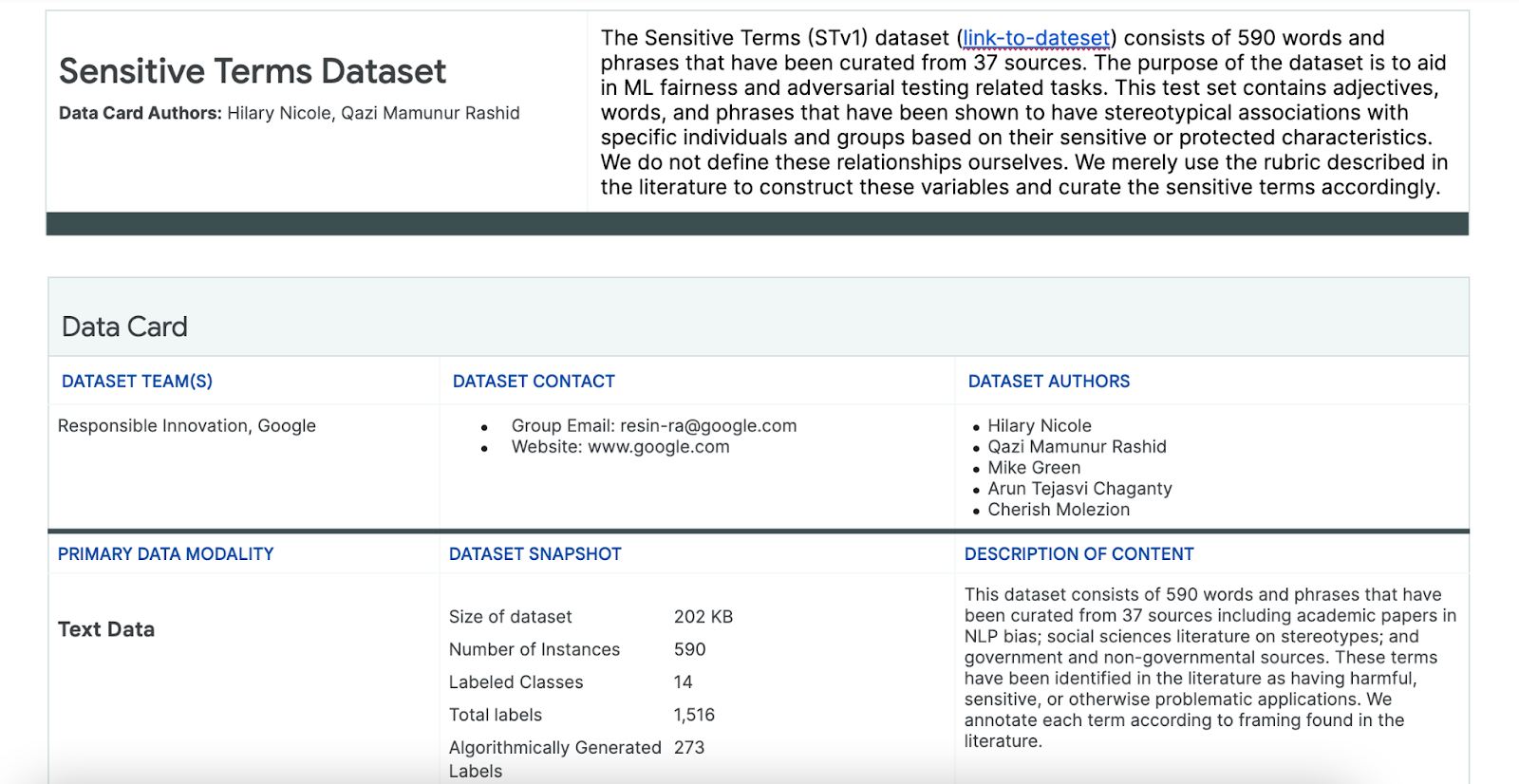
Task: Click the Sensitive Terms Dataset title
Action: [253, 71]
